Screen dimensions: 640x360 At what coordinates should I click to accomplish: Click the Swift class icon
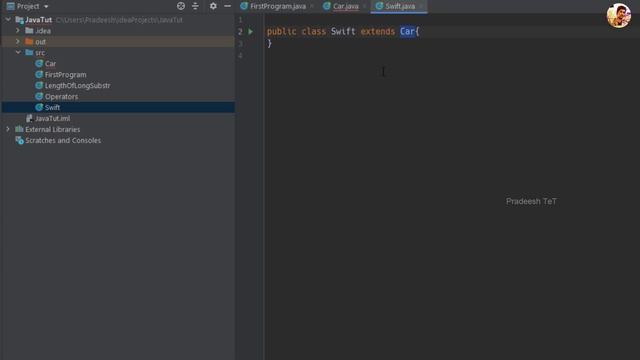(39, 107)
